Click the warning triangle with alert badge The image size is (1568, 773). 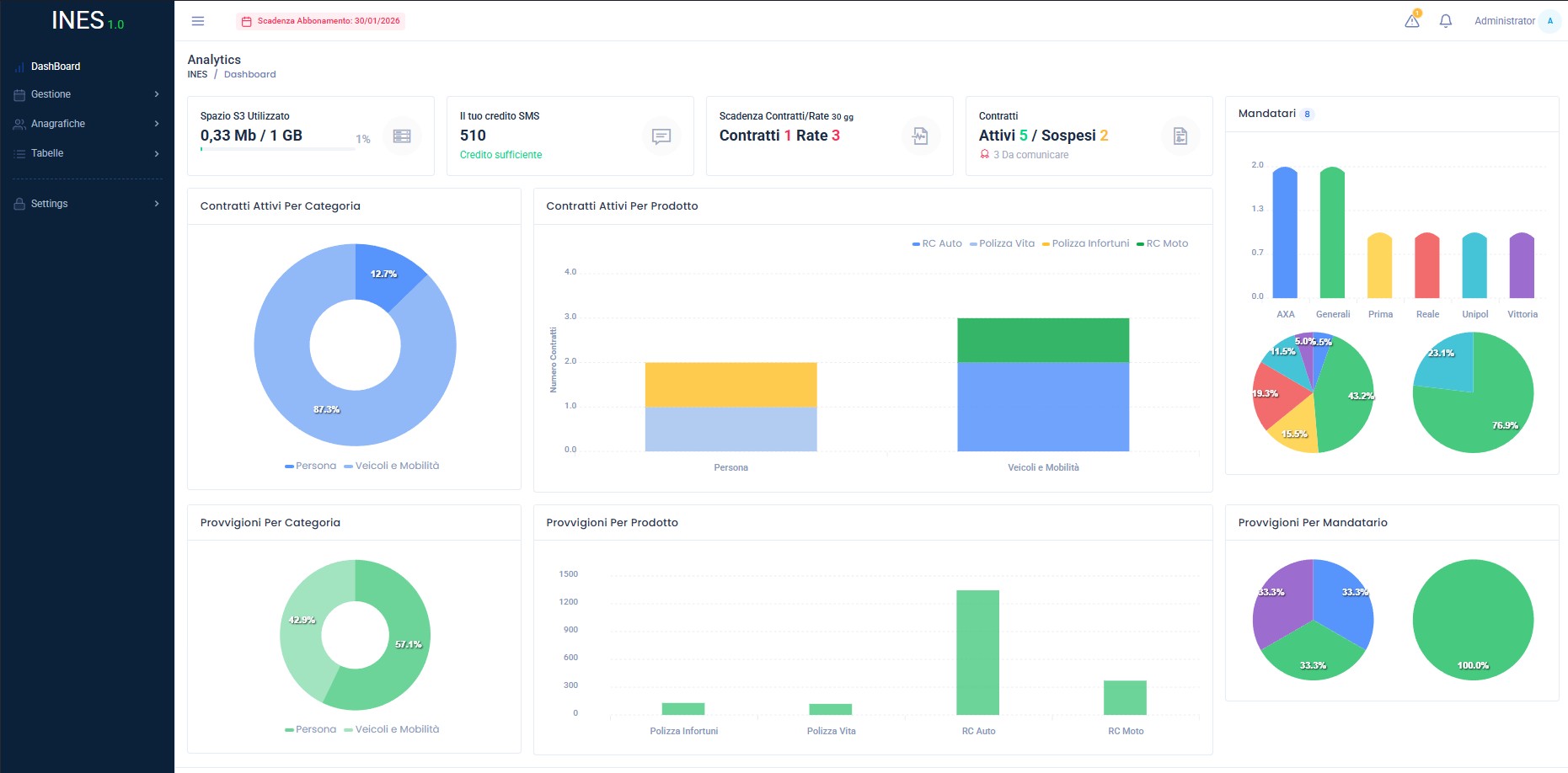tap(1410, 22)
